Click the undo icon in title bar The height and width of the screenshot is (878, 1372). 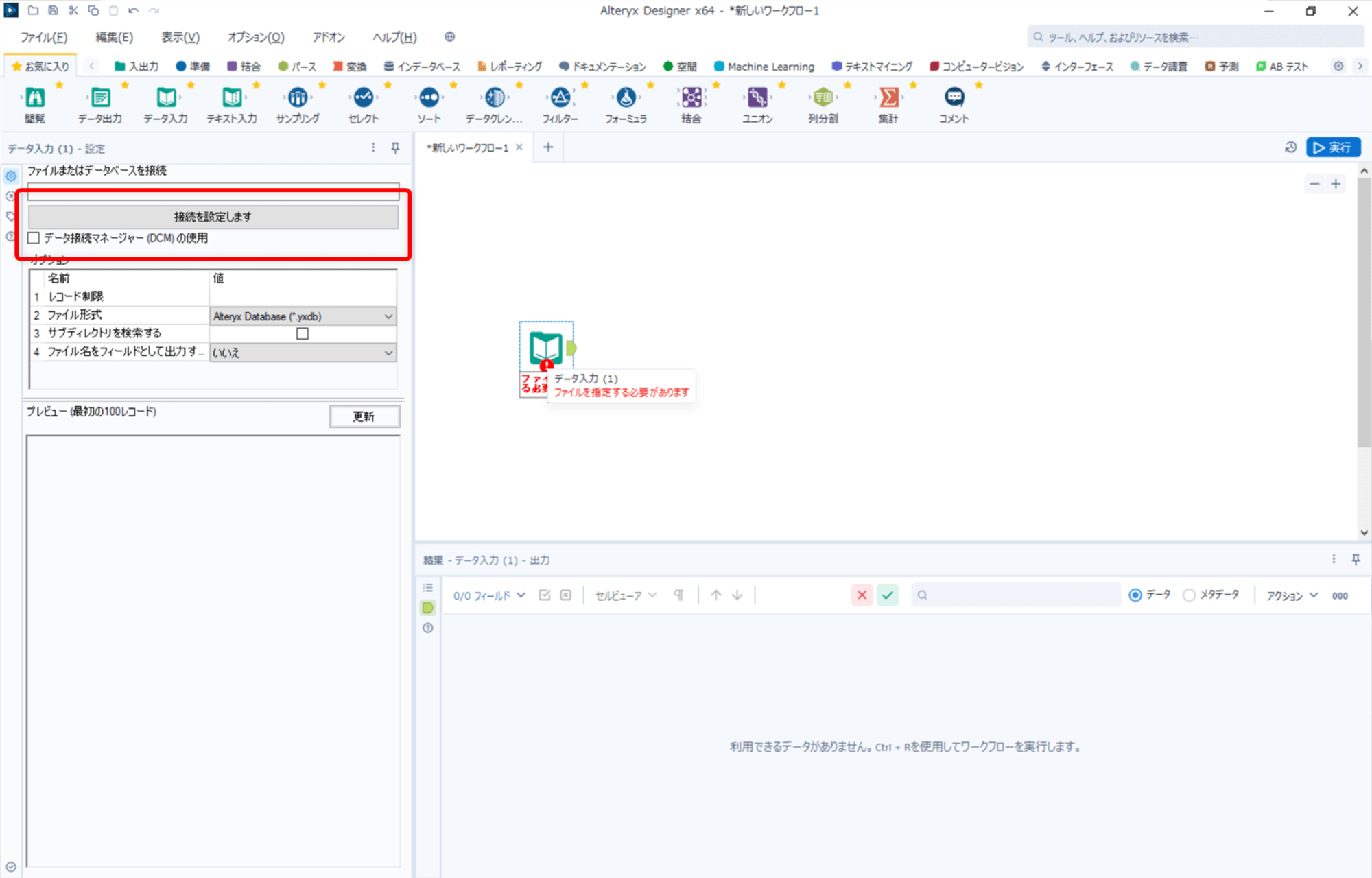[x=133, y=10]
